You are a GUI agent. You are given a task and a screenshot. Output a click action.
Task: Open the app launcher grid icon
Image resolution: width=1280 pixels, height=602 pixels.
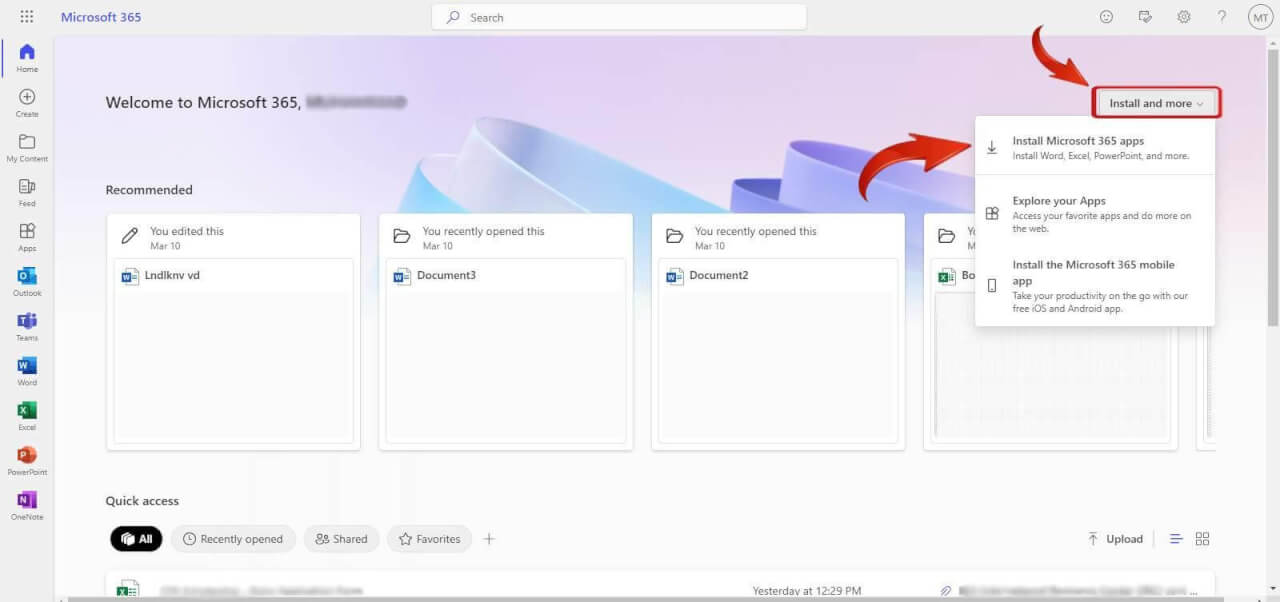click(27, 17)
